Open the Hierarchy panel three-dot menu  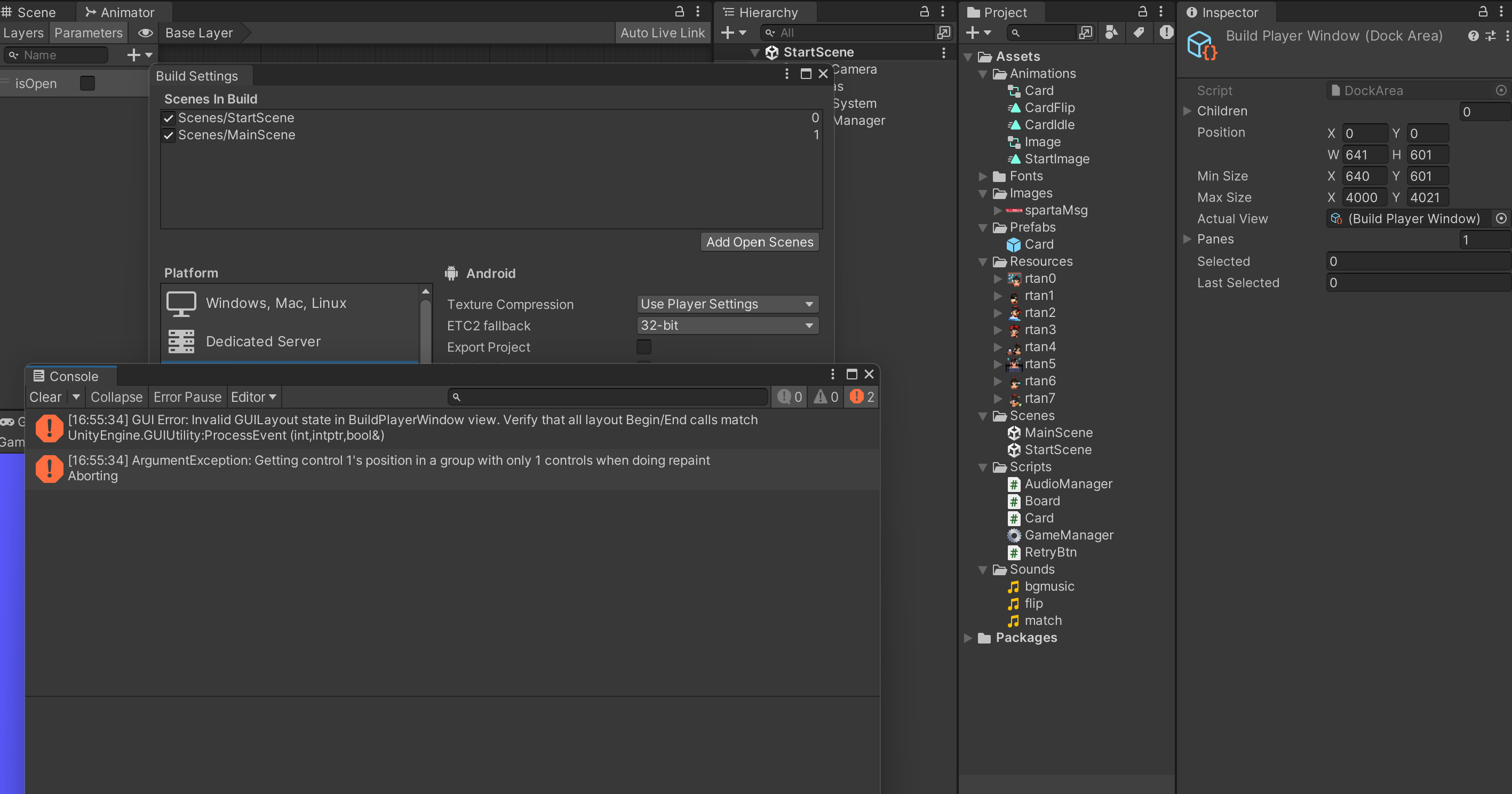point(943,12)
